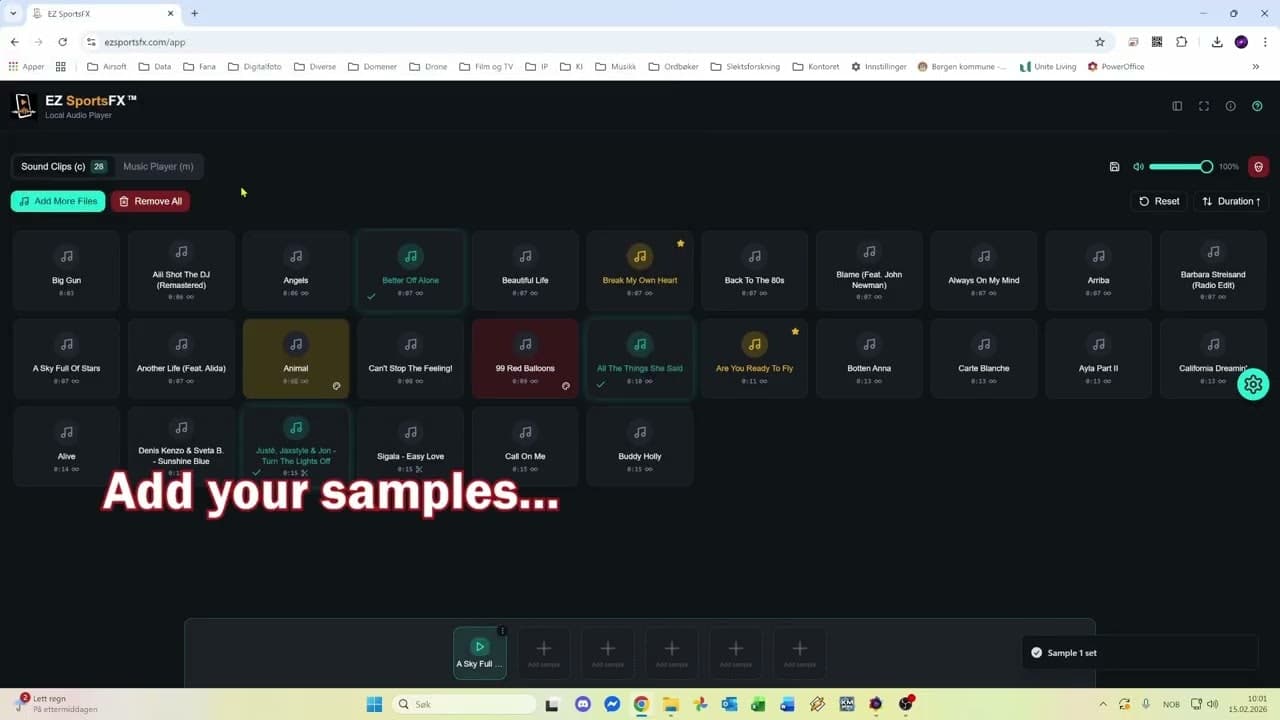Play the "A Sky Full" sample slot

tap(479, 645)
